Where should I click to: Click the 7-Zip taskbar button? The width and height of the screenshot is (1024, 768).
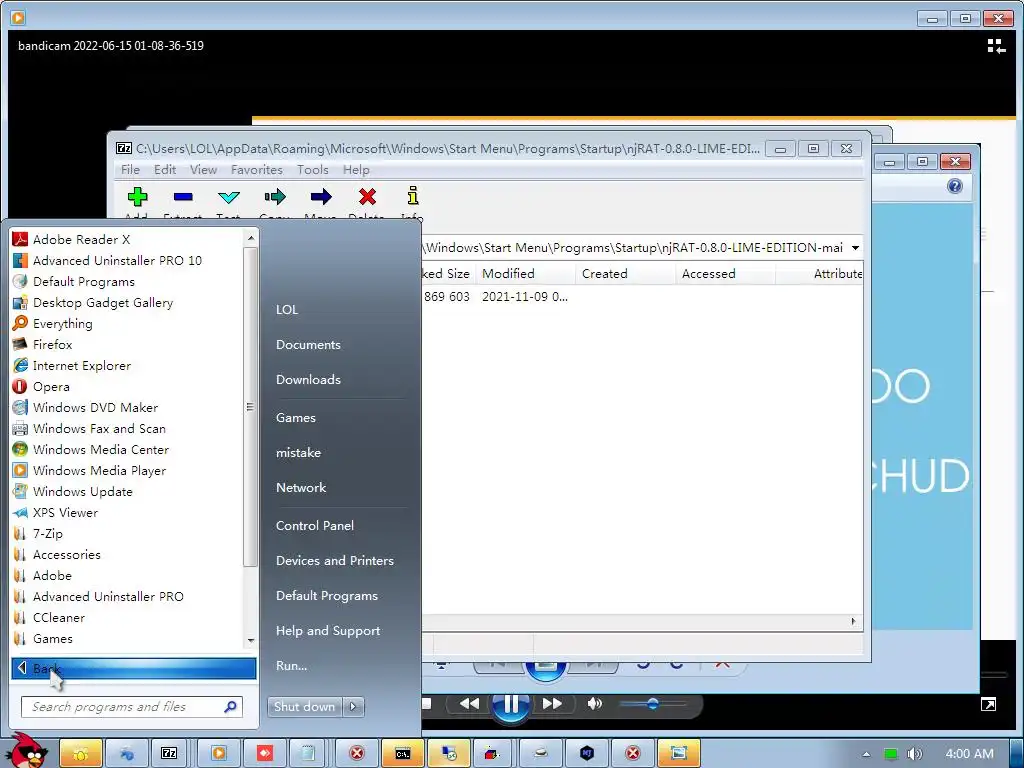tap(169, 753)
